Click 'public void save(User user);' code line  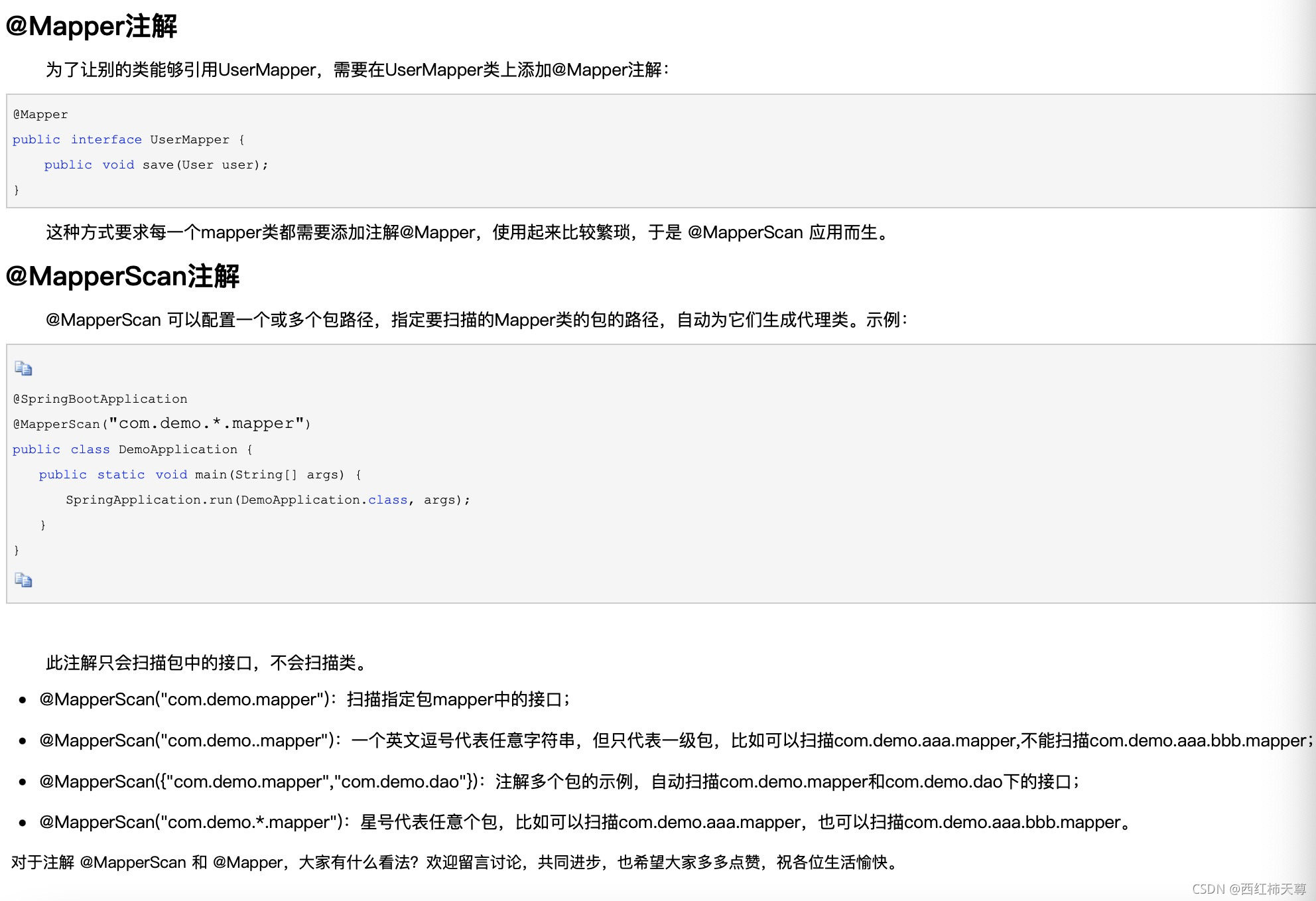[156, 165]
